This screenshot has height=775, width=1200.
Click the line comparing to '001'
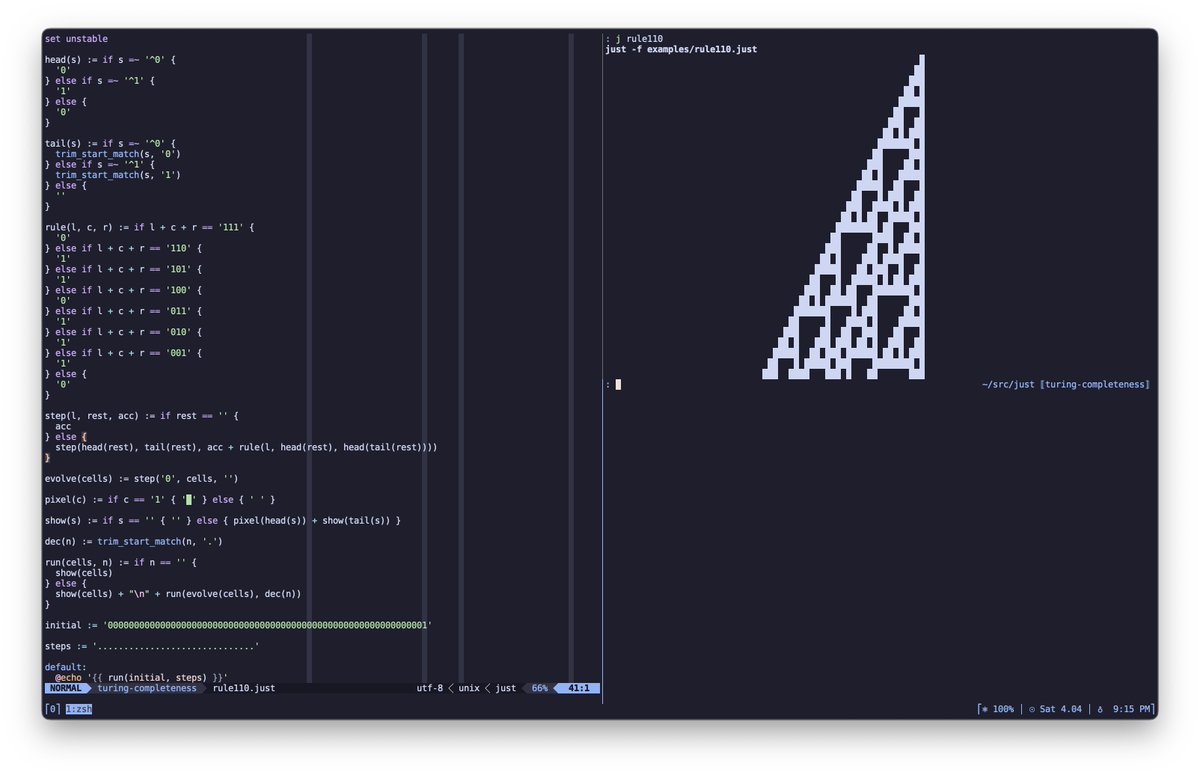click(x=123, y=353)
